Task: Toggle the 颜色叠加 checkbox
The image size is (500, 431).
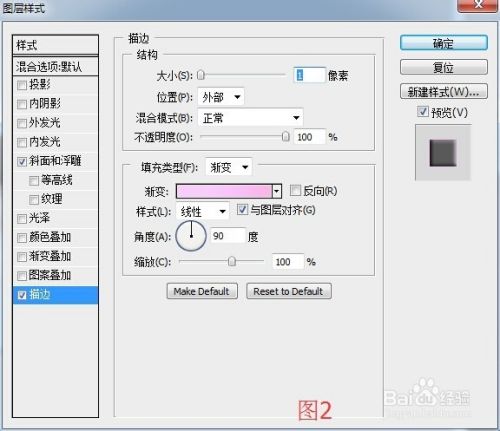Action: (22, 238)
